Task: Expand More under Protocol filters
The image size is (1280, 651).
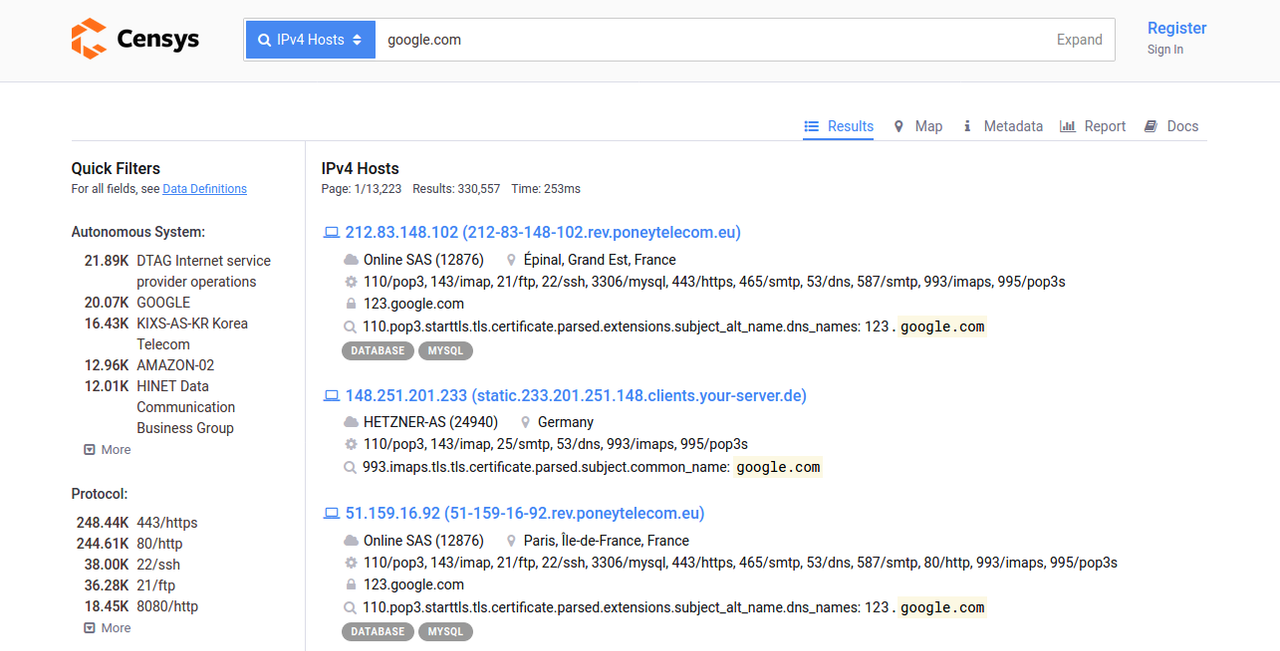Action: [107, 628]
